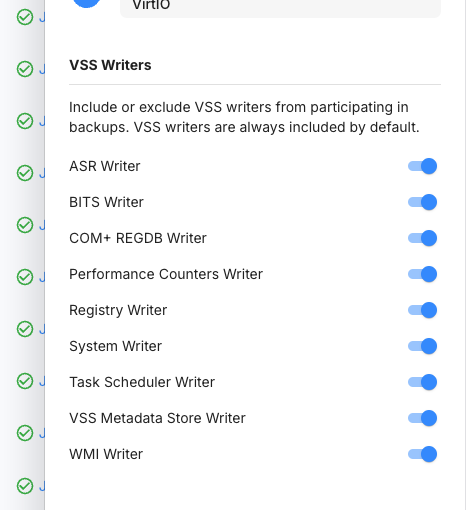Toggle VSS Metadata Store Writer
466x510 pixels.
pyautogui.click(x=422, y=418)
